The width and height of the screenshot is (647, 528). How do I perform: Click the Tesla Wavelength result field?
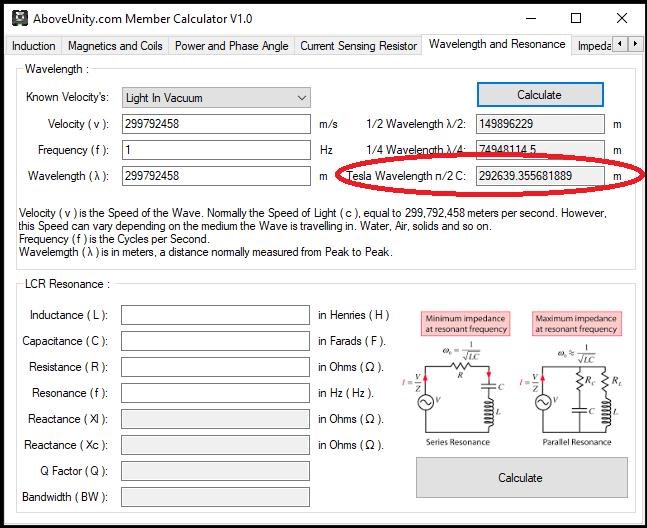coord(540,176)
